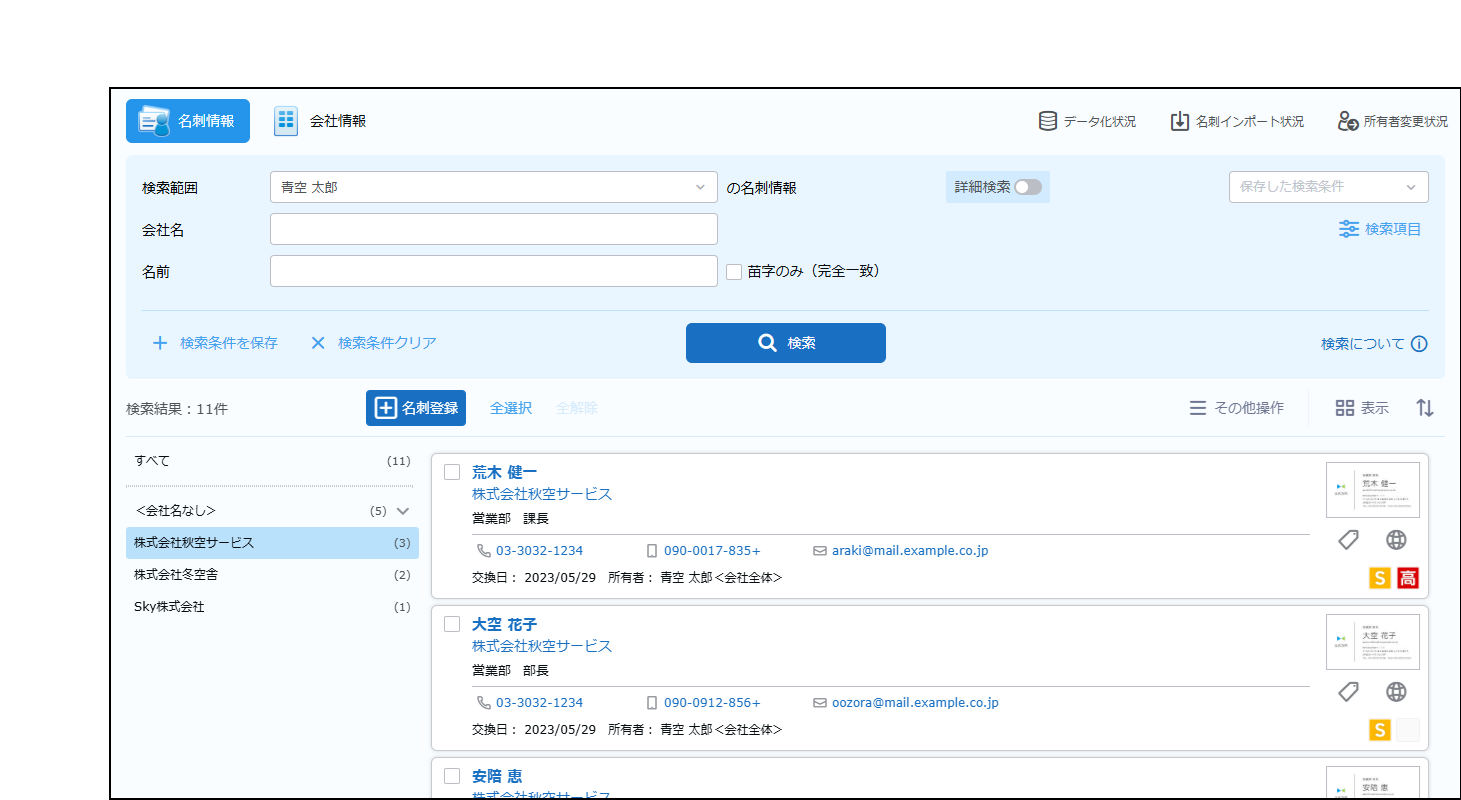Tick the checkbox next to 大空 花子
Viewport: 1461px width, 800px height.
(x=452, y=624)
